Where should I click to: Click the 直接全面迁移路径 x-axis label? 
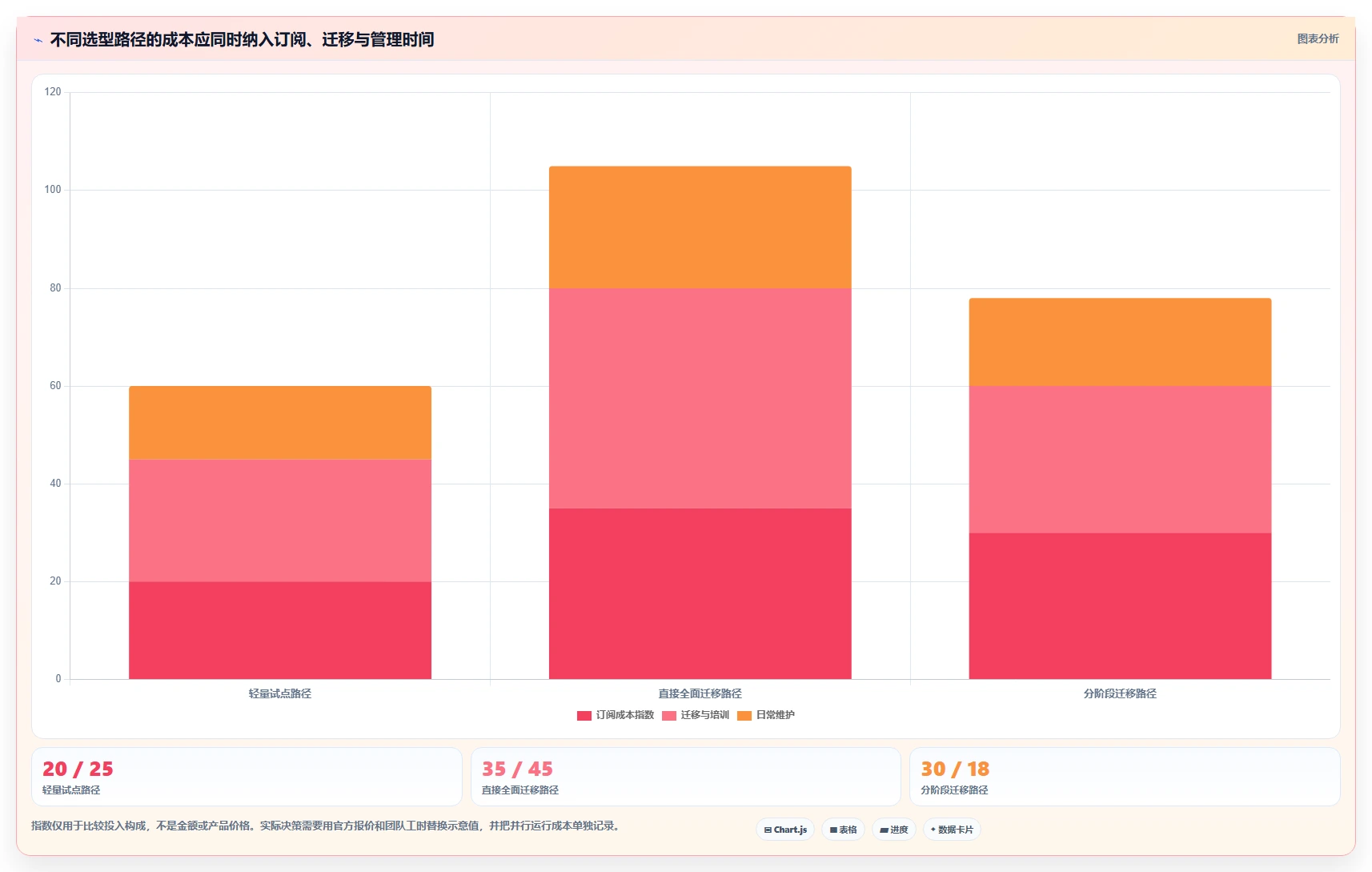[700, 693]
